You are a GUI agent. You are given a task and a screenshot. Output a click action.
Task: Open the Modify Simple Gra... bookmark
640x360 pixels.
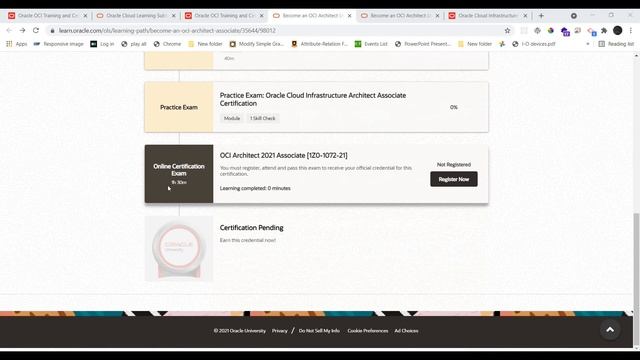pos(257,44)
